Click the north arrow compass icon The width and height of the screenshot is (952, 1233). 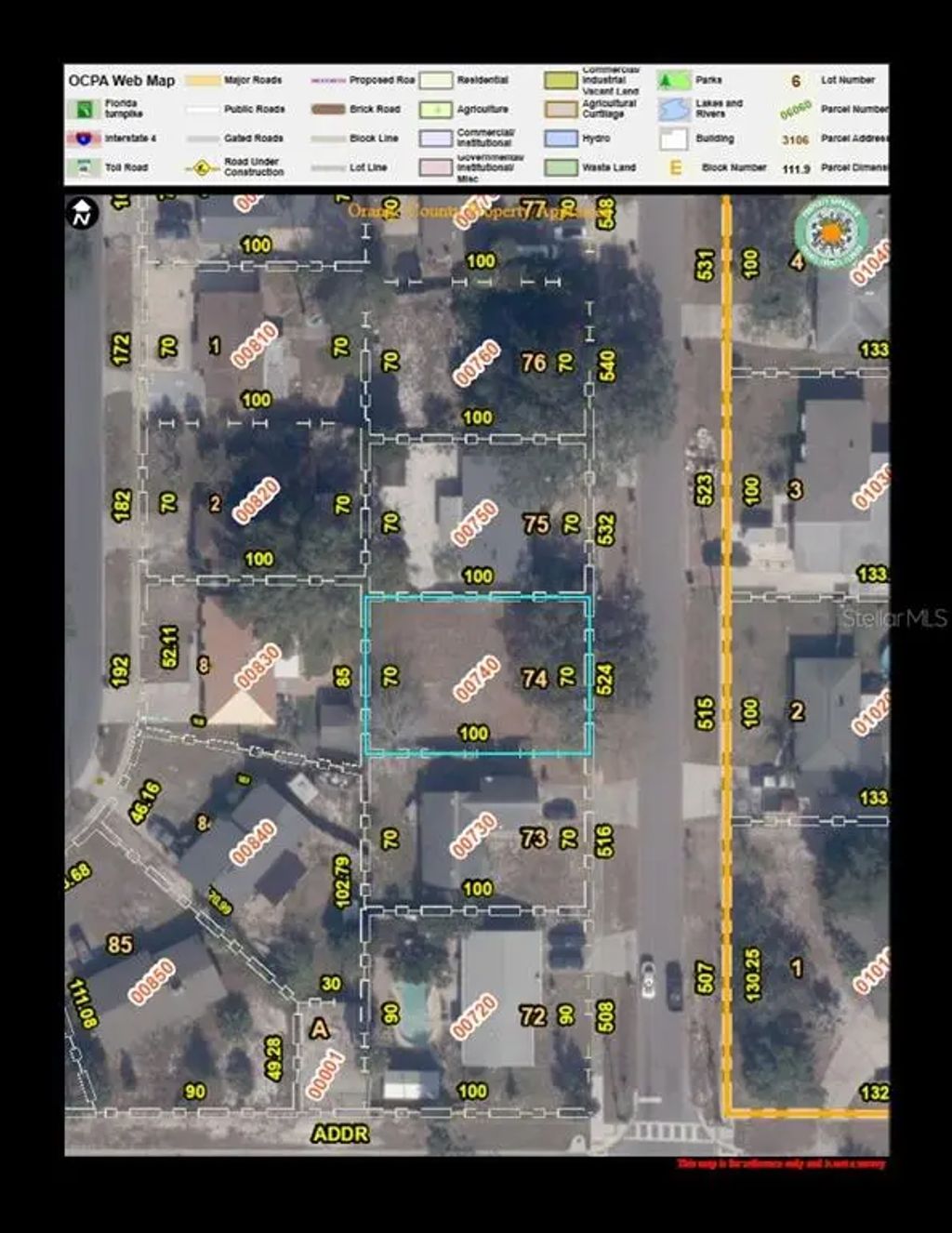(83, 213)
